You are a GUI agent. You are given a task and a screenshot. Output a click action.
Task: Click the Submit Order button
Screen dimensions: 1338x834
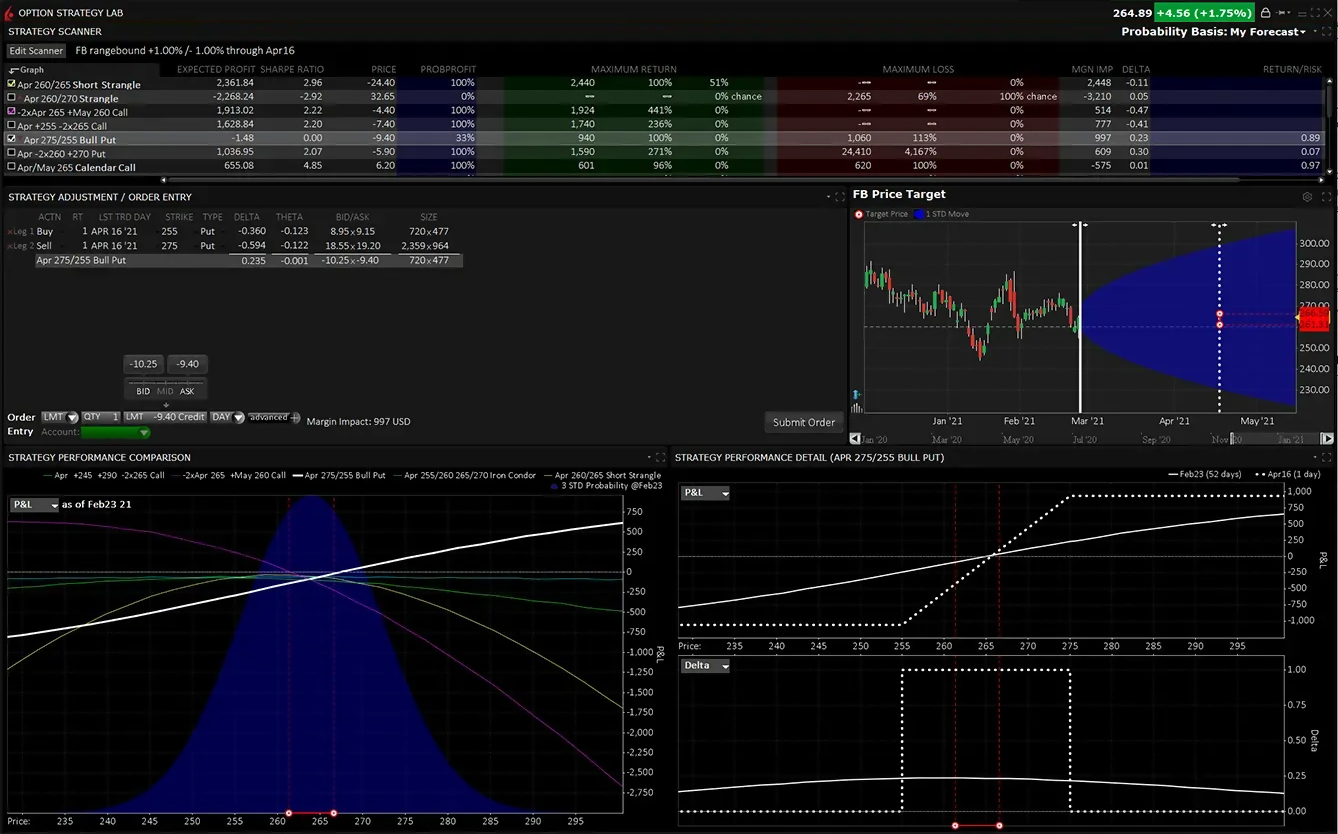click(803, 422)
